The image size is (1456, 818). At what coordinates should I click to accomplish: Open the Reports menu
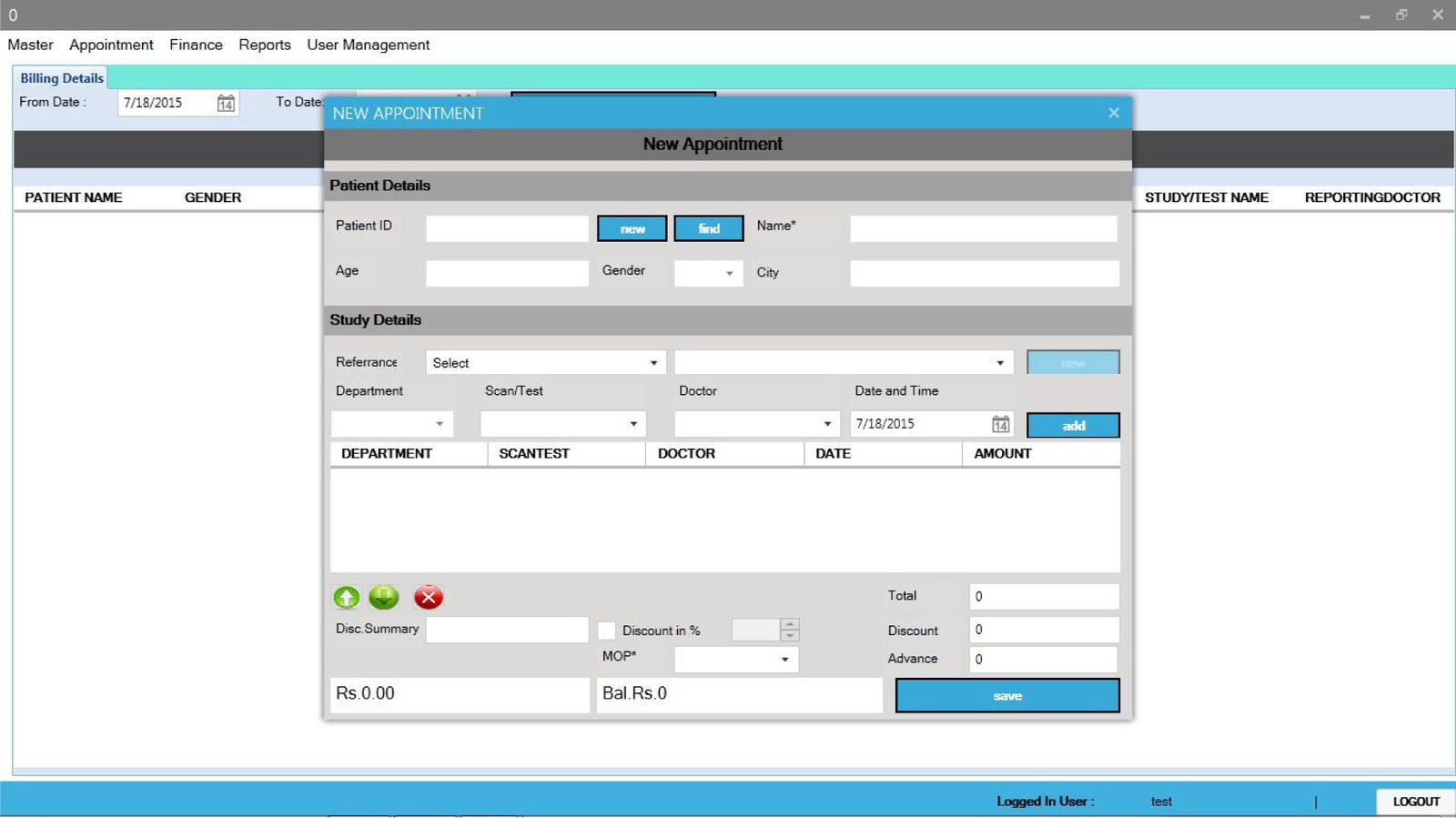pos(265,45)
